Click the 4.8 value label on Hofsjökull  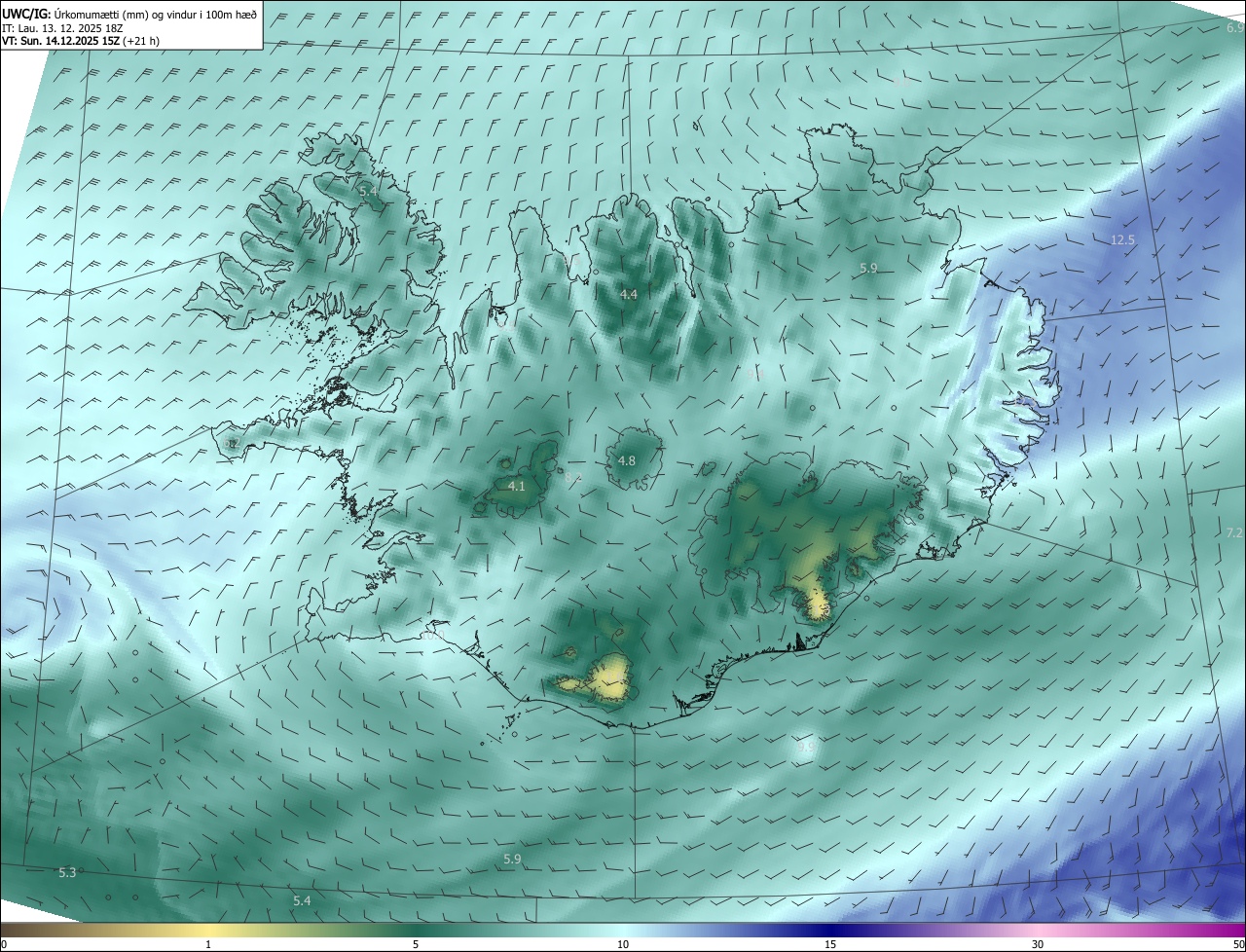point(627,460)
